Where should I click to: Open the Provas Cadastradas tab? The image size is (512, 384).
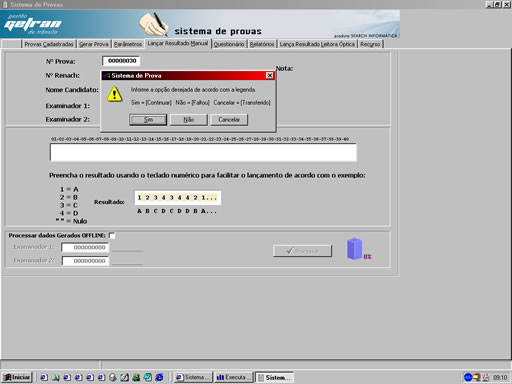[49, 44]
